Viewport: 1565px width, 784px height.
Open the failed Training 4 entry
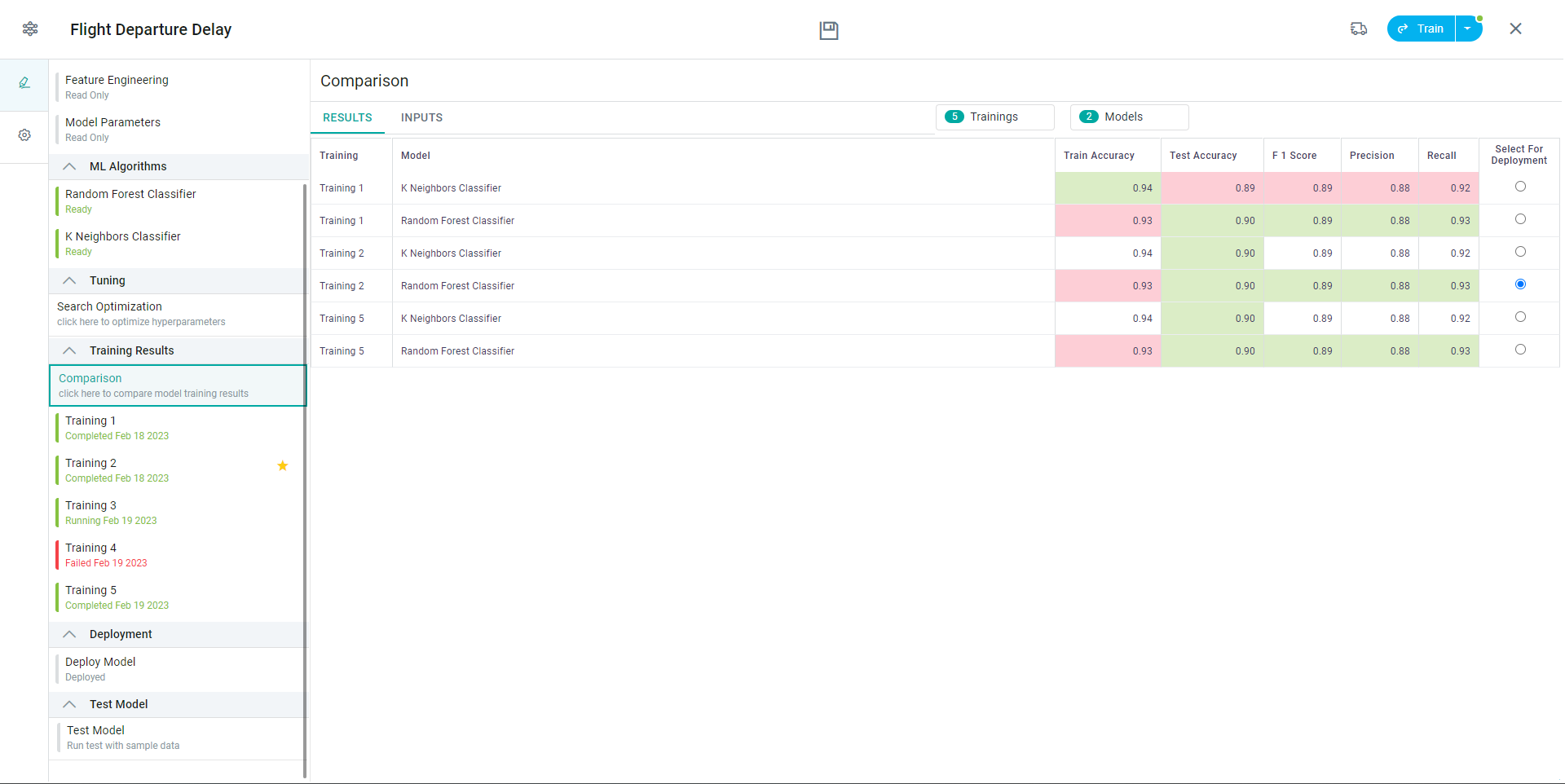(106, 555)
